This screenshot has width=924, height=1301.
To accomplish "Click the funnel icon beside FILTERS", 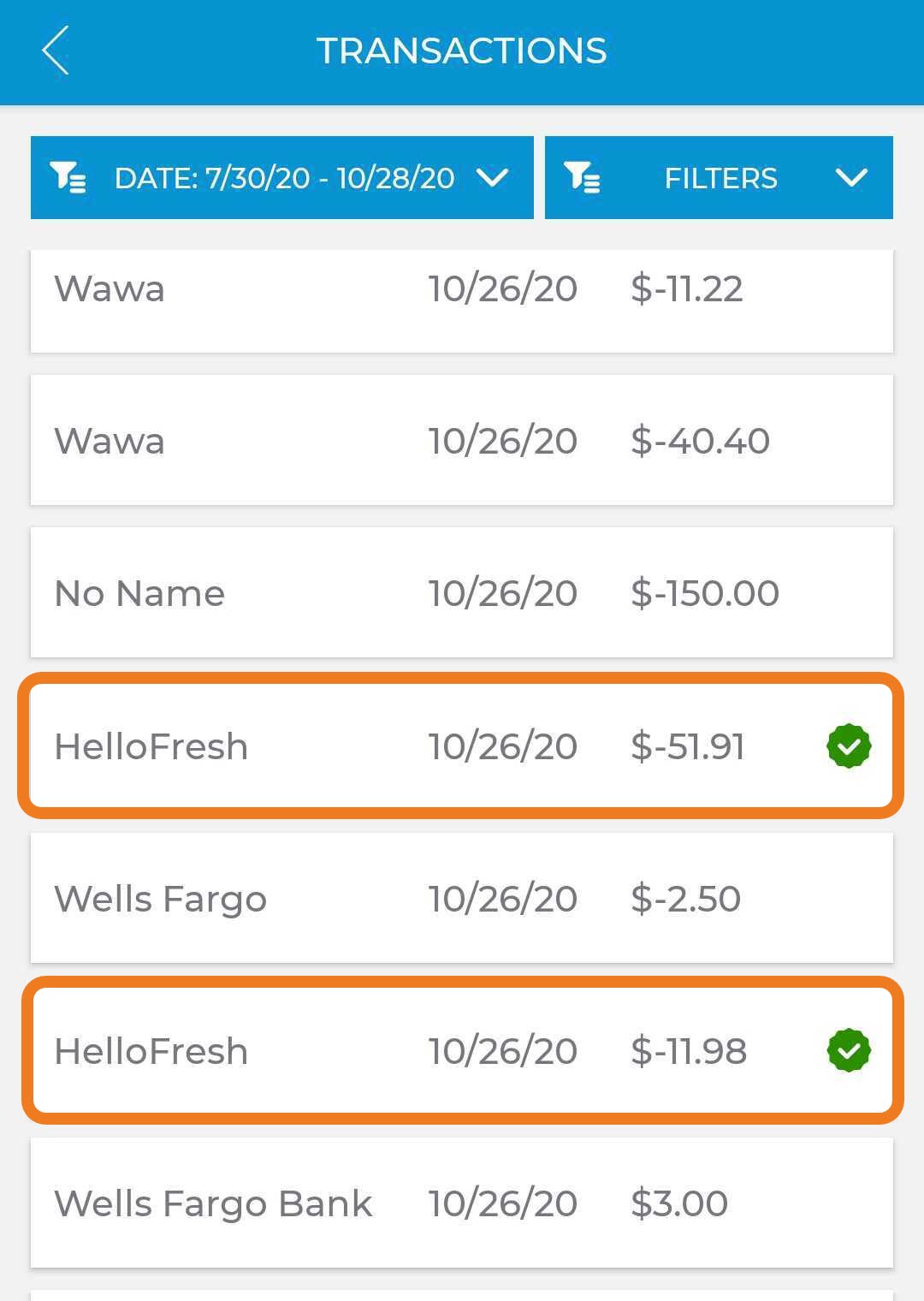I will click(582, 177).
